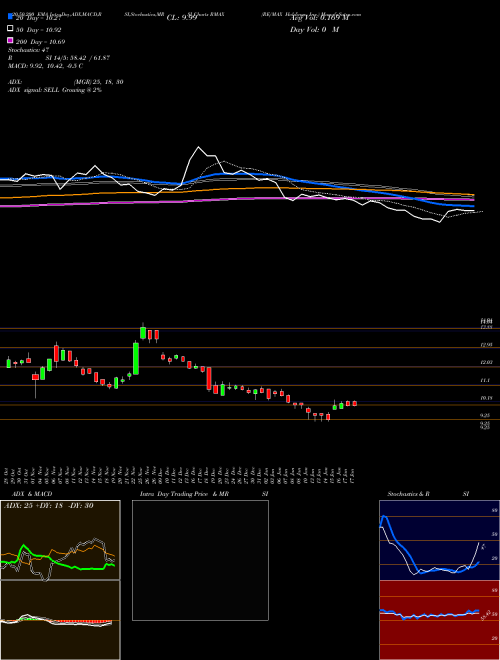Viewport: 500px width, 660px height.
Task: Click the peak of the white moving-average line
Action: tap(199, 147)
